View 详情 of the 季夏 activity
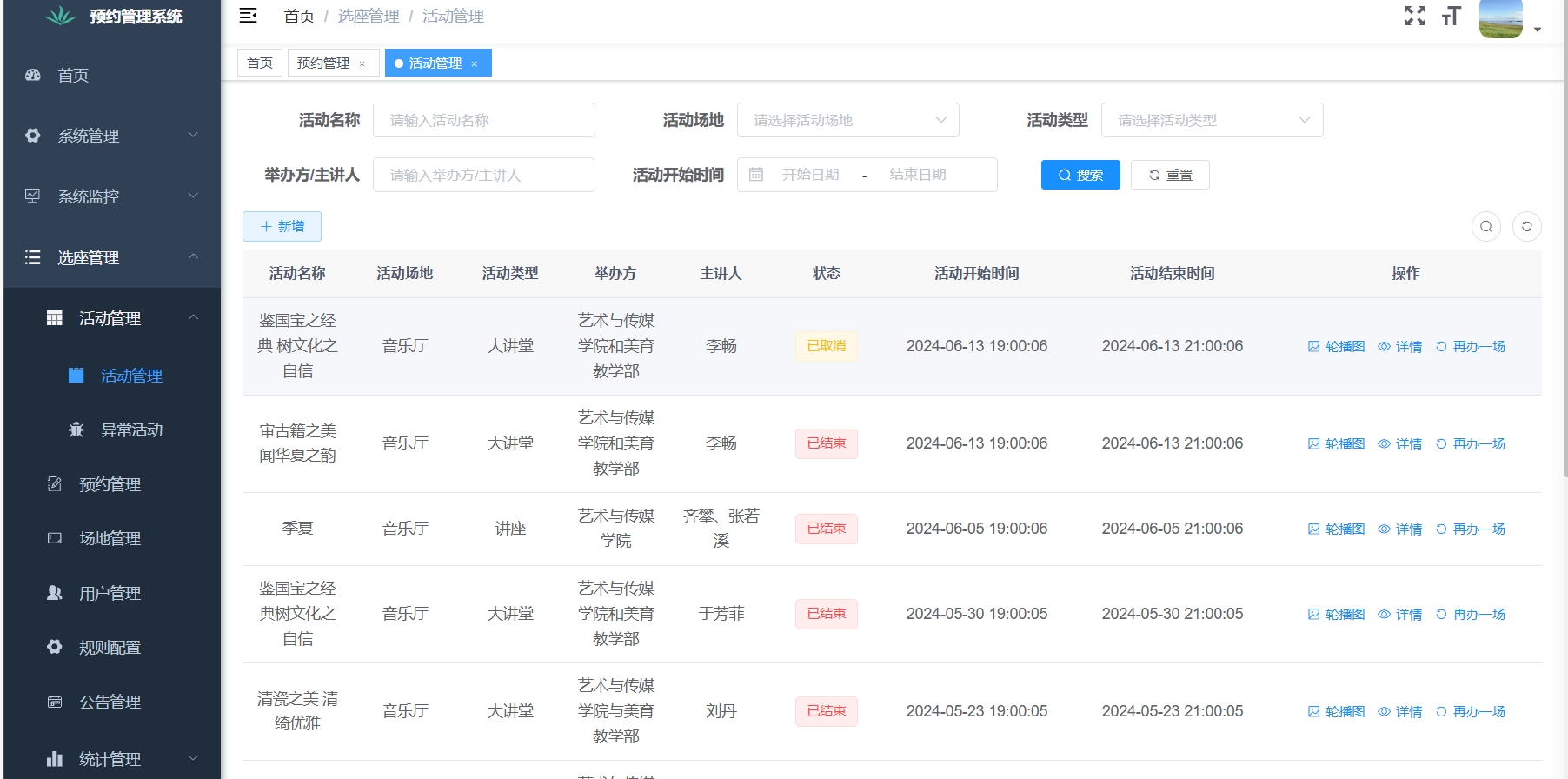1568x779 pixels. point(1399,529)
